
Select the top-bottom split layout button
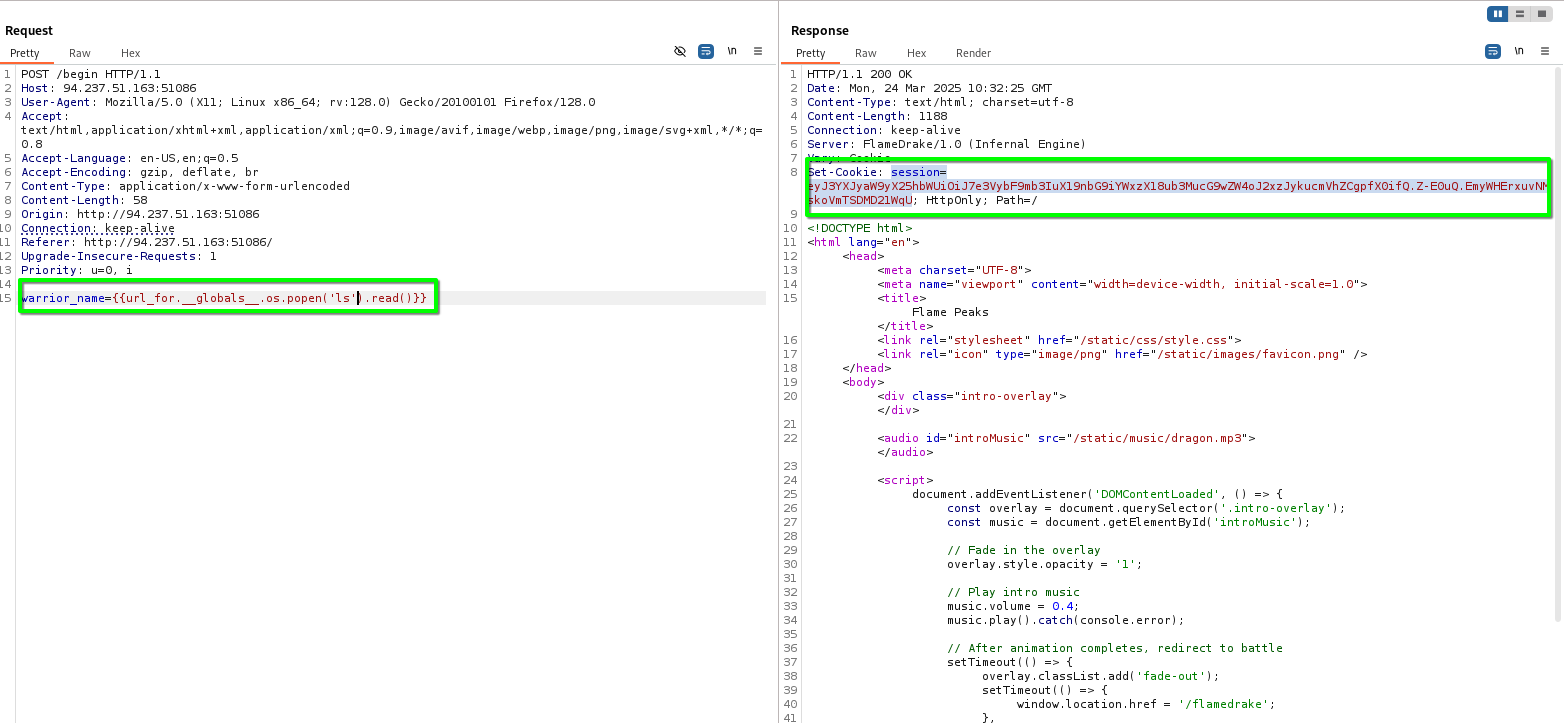click(1519, 14)
